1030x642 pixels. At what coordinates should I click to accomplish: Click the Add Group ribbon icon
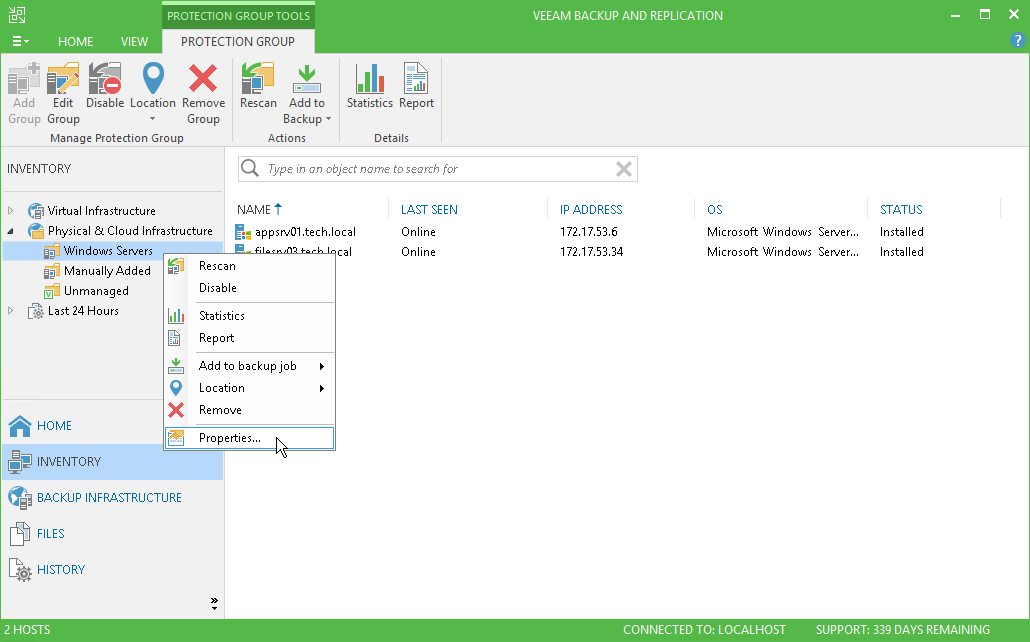pos(24,80)
